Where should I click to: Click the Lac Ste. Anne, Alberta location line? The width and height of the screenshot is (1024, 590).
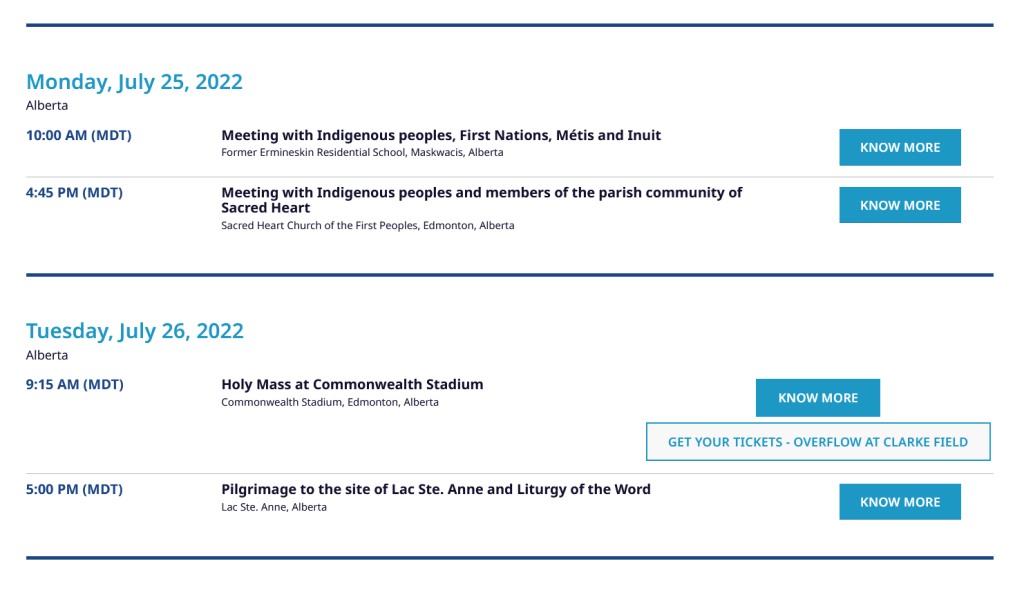point(273,507)
